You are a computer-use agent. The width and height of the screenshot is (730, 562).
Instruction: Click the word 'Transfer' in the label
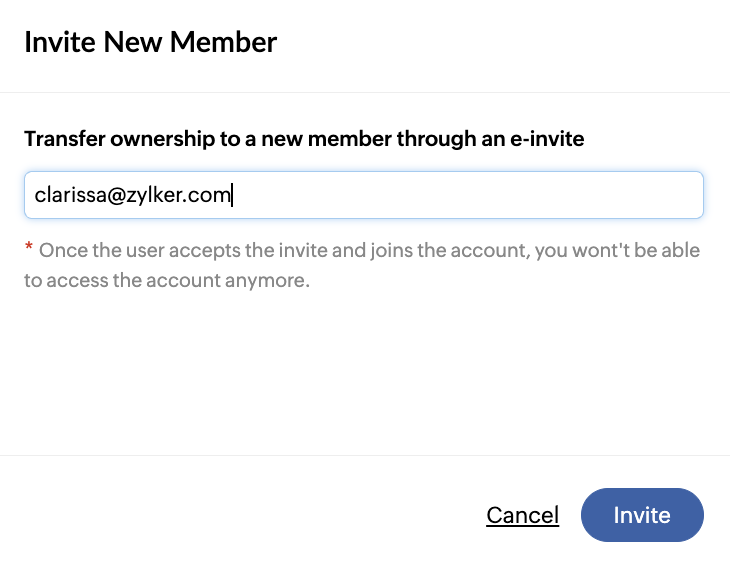click(x=65, y=139)
